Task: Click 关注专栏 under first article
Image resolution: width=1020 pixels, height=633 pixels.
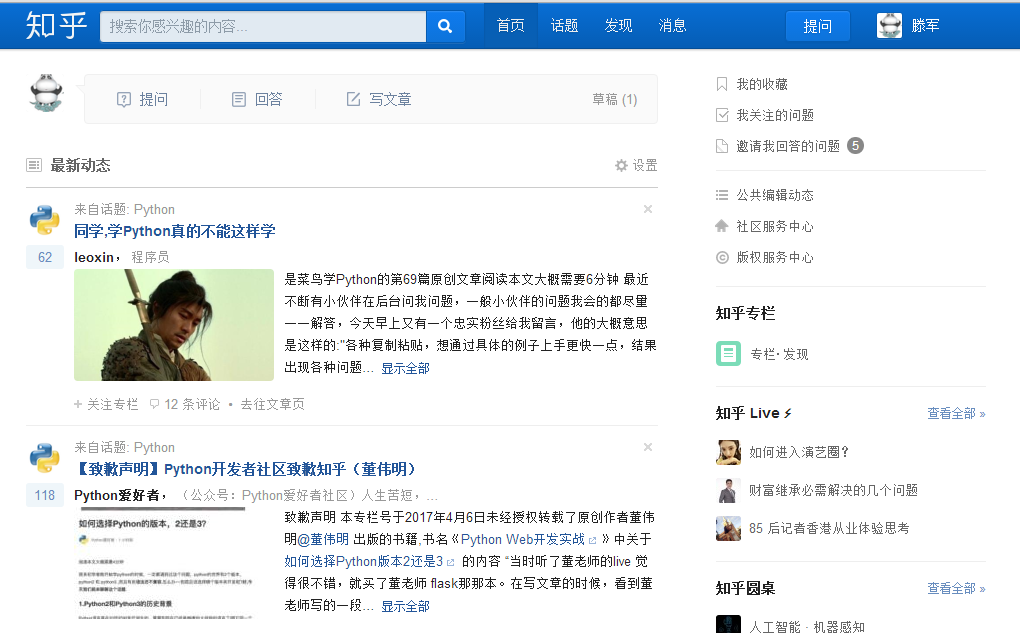Action: [106, 404]
